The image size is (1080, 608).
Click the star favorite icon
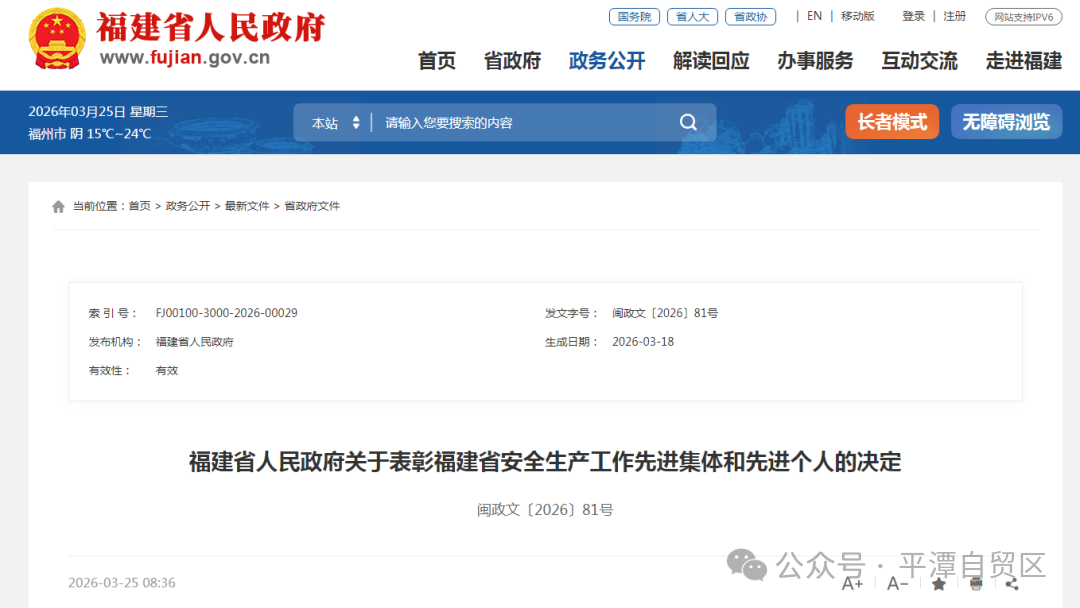pyautogui.click(x=939, y=583)
